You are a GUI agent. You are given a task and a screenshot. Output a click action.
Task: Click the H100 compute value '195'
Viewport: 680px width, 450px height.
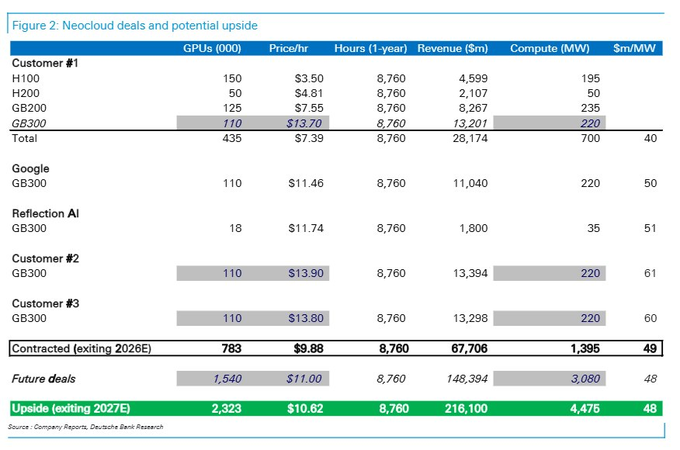(x=591, y=78)
